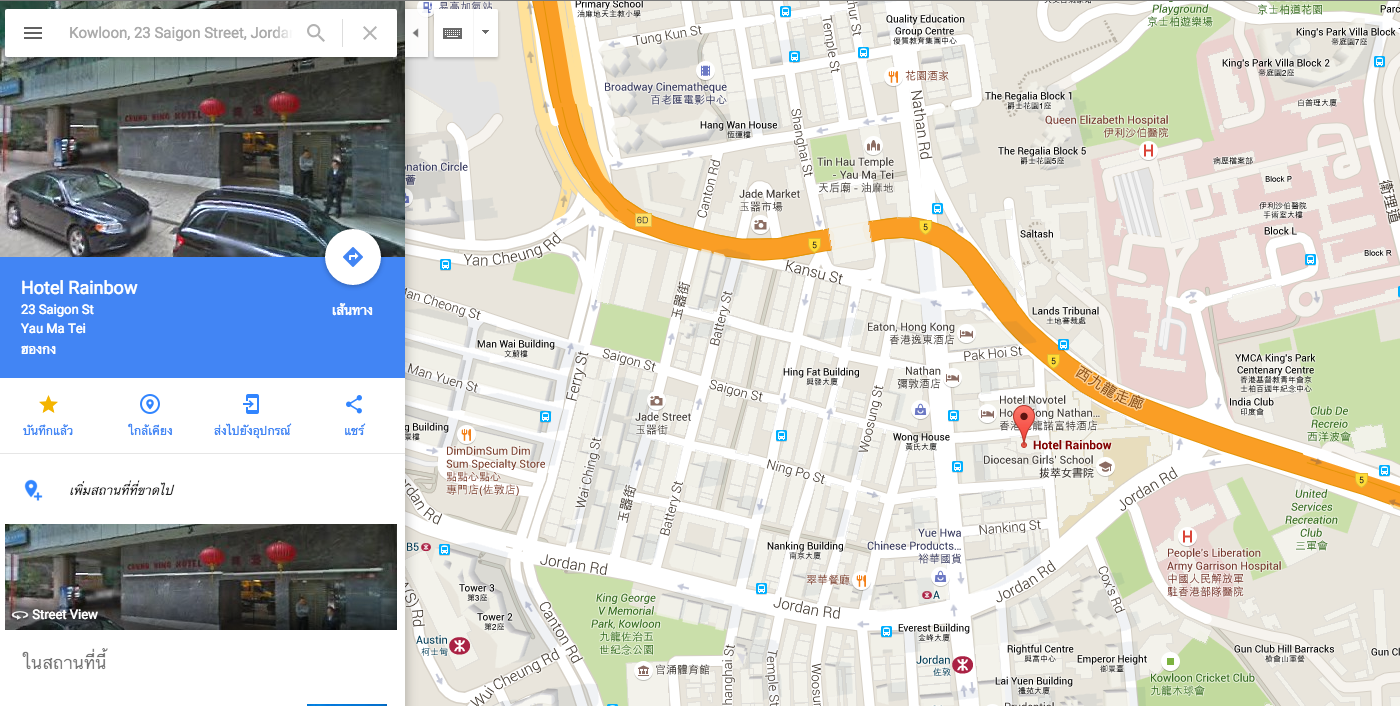
Task: Open the Street View thumbnail
Action: [x=201, y=577]
